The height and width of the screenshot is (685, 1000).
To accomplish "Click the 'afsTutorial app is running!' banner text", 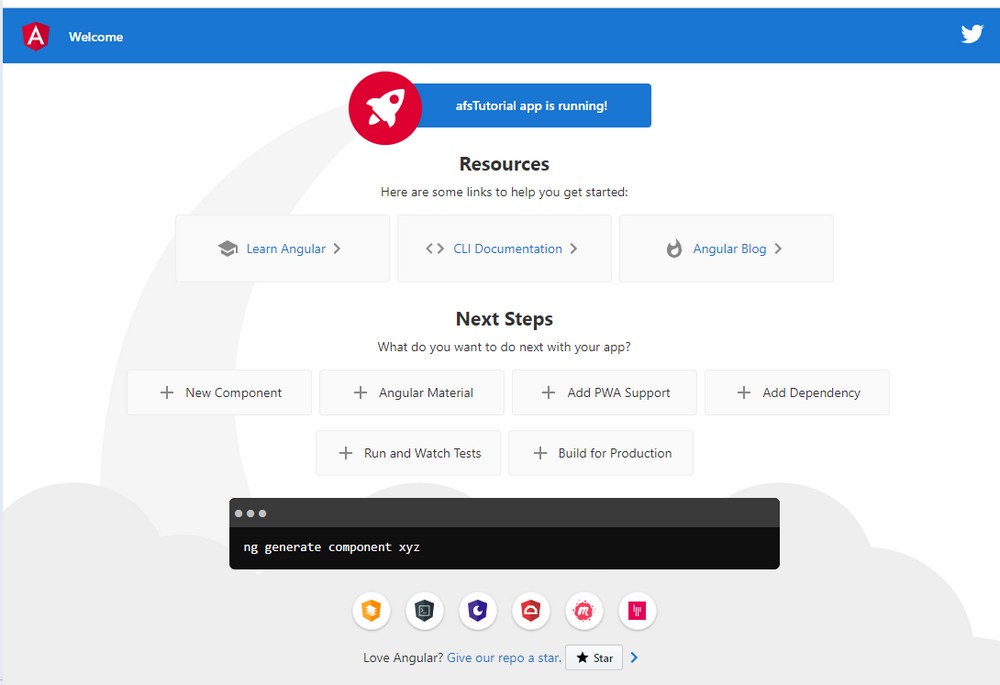I will coord(531,106).
